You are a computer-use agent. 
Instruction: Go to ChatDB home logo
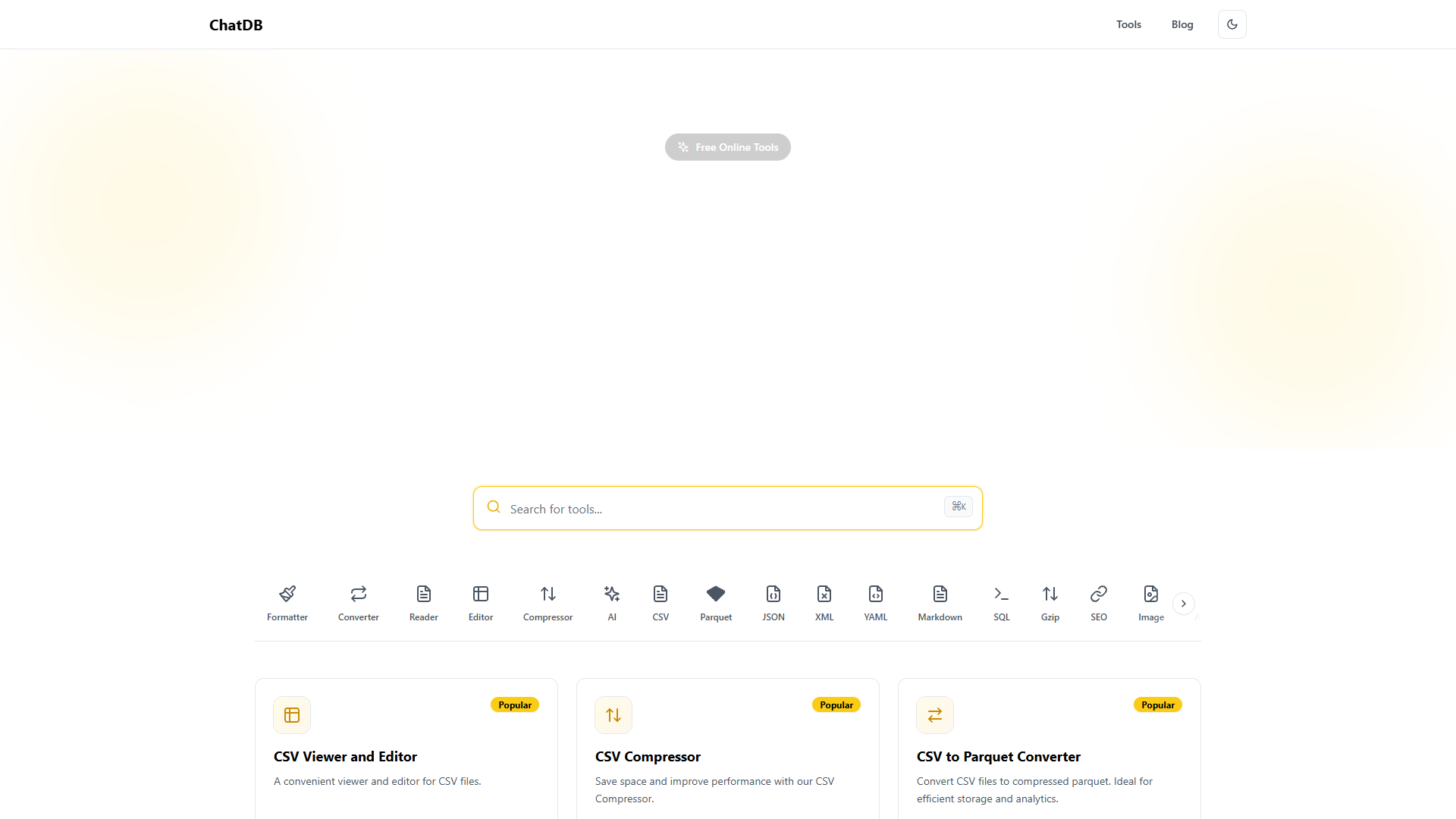coord(236,25)
